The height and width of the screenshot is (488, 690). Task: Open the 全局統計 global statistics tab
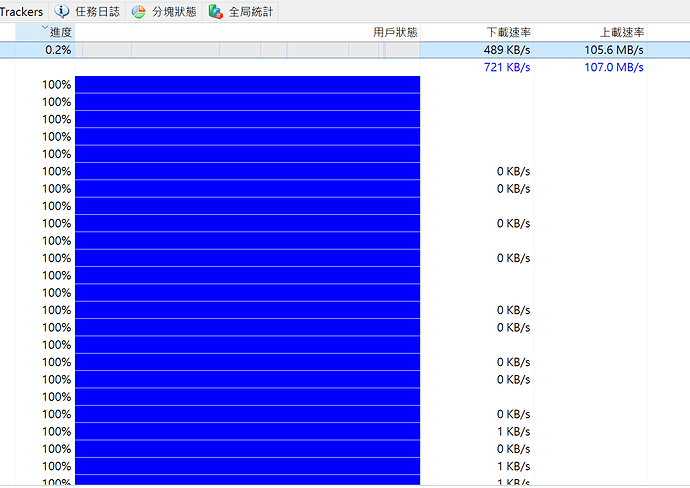[241, 11]
